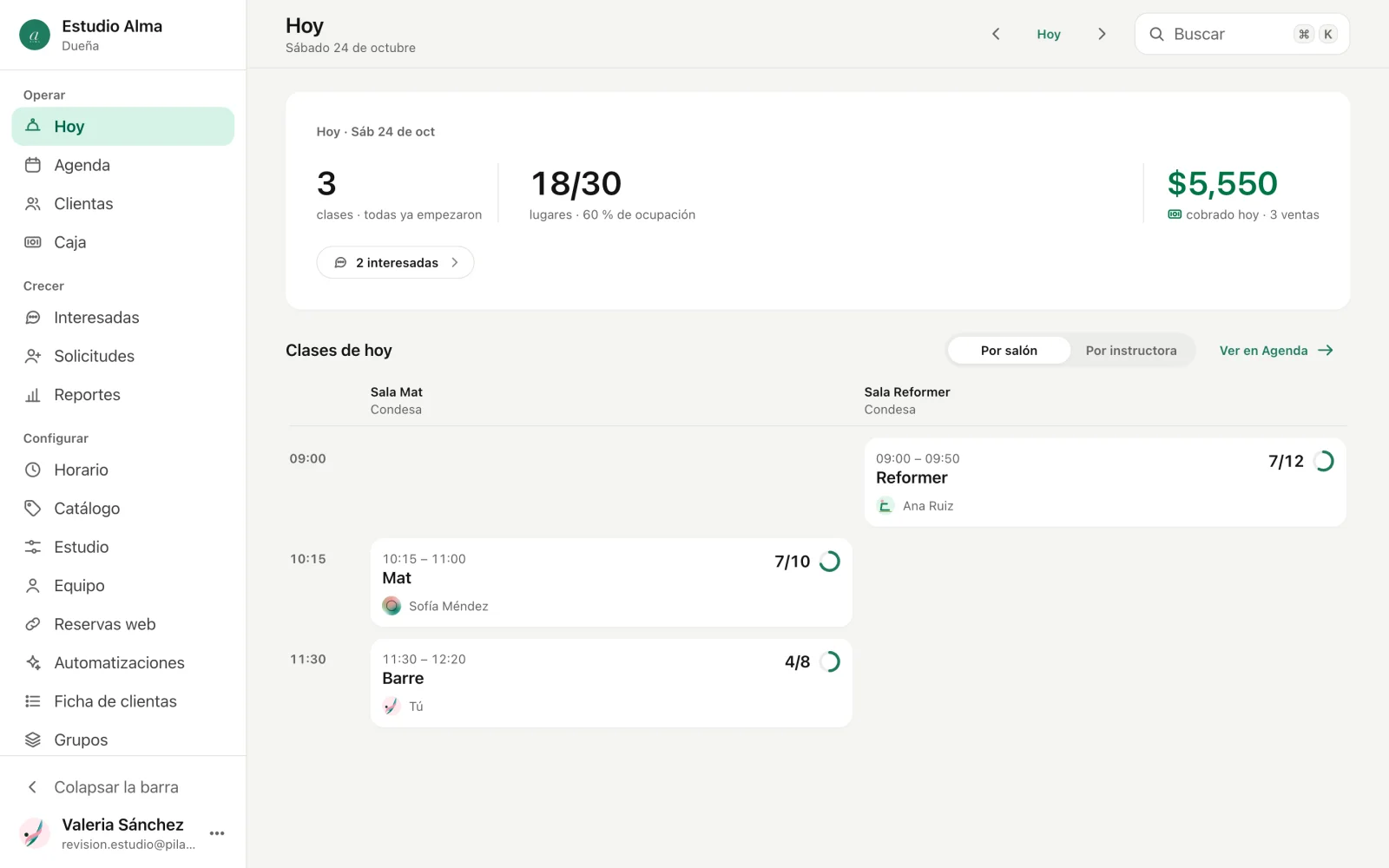The width and height of the screenshot is (1389, 868).
Task: Click the Catálogo tag icon
Action: [33, 509]
